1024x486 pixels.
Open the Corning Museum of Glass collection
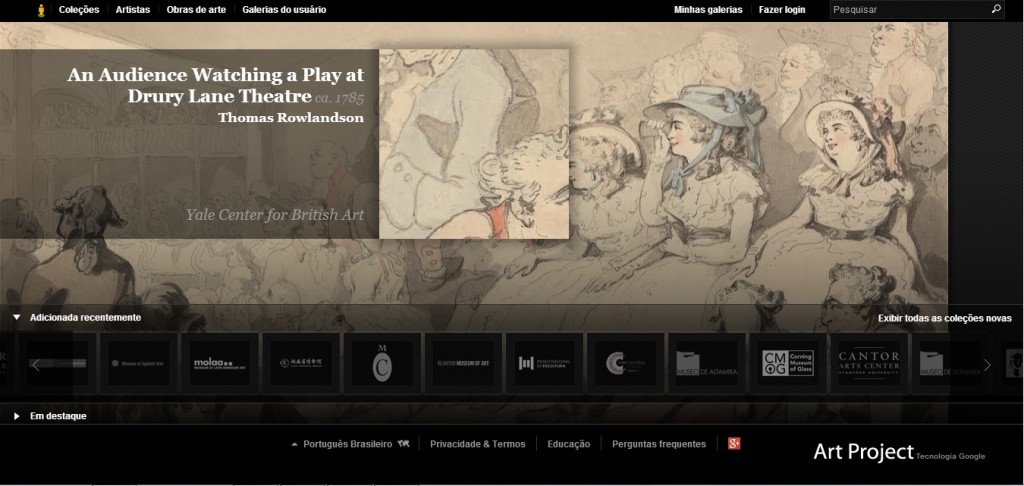(788, 363)
